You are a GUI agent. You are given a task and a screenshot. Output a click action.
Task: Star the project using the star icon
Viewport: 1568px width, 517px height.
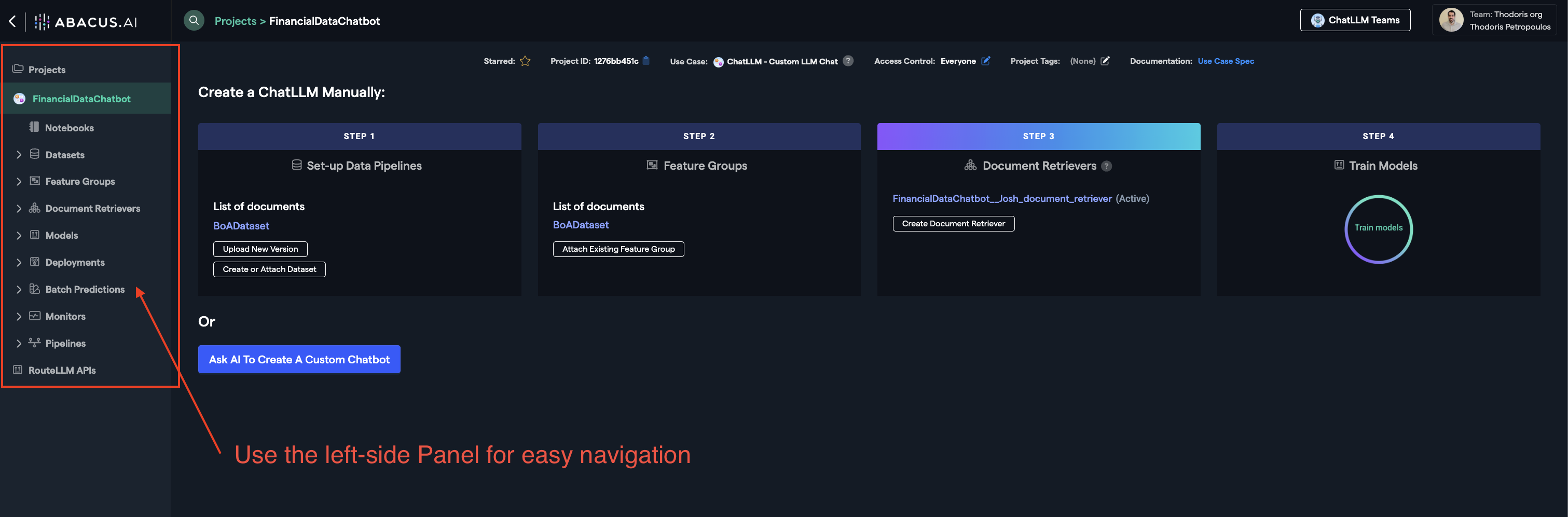point(525,61)
